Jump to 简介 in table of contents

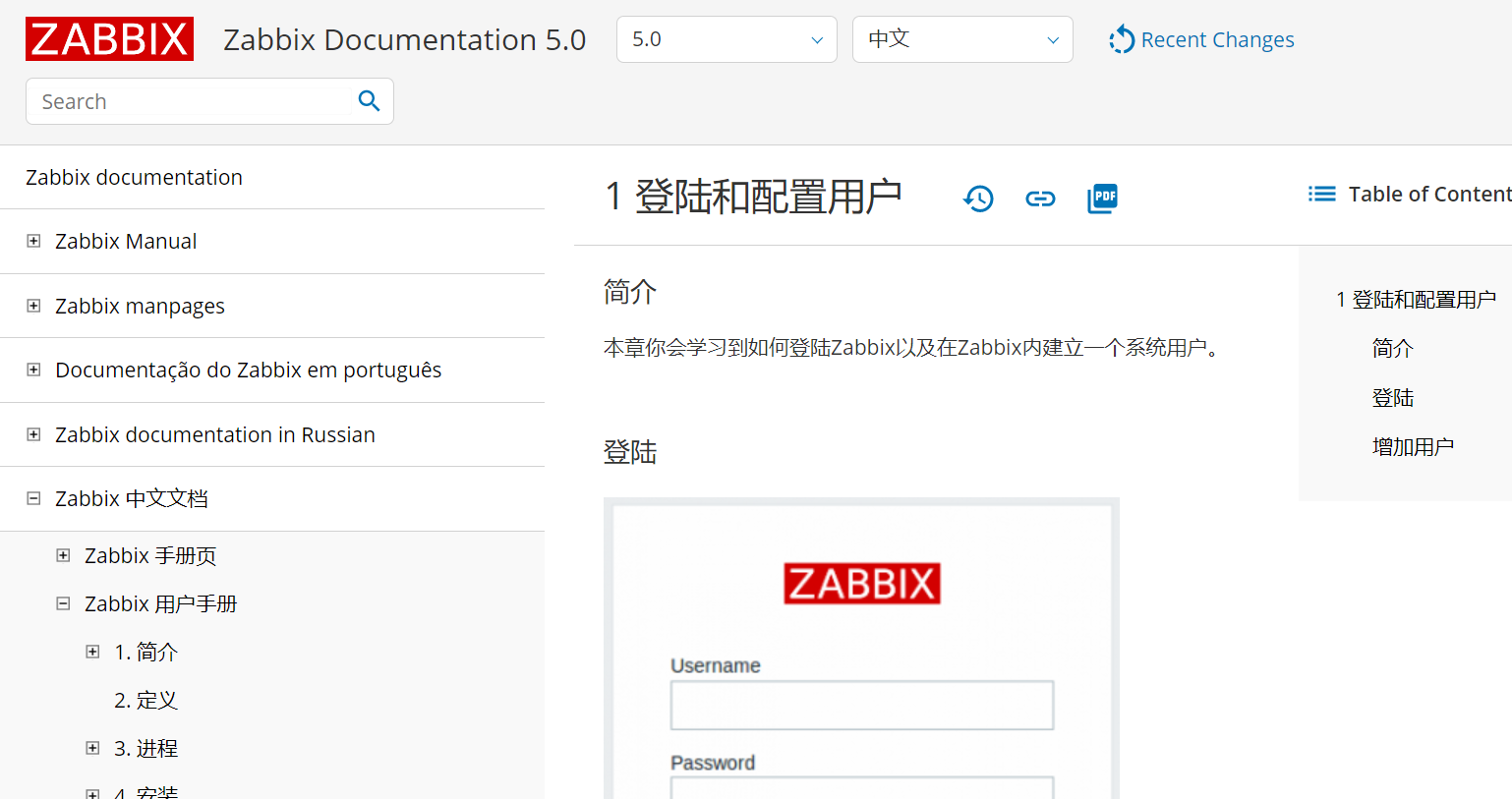1392,348
